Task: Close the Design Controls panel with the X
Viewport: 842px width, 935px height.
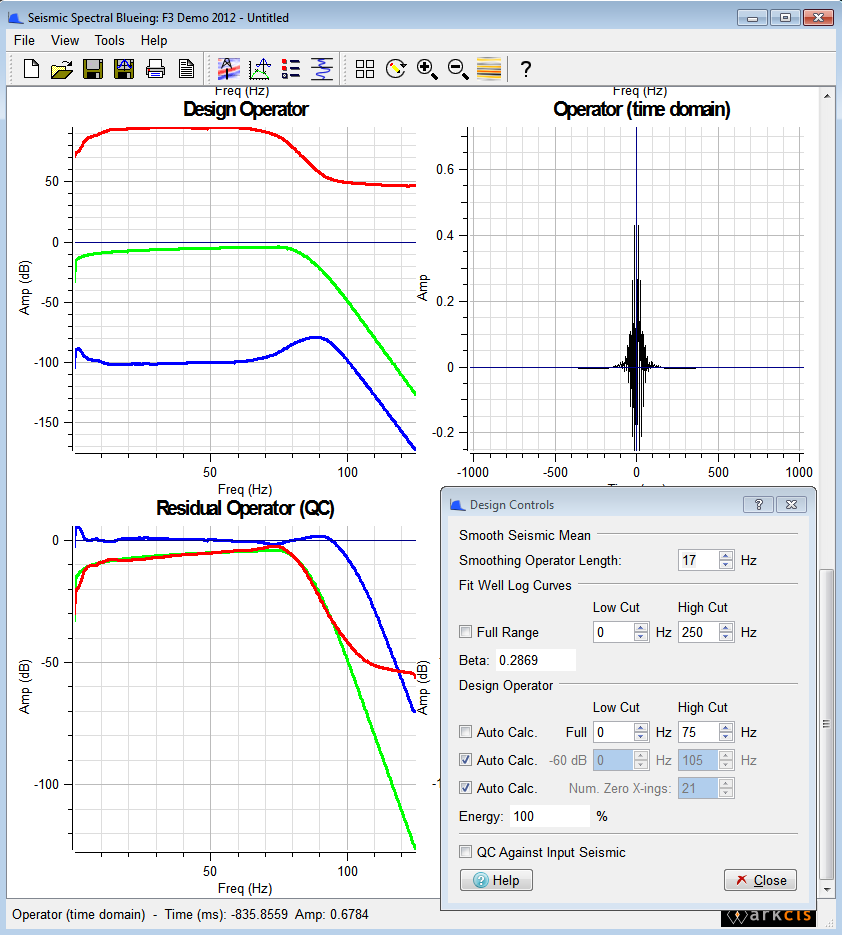Action: [791, 504]
